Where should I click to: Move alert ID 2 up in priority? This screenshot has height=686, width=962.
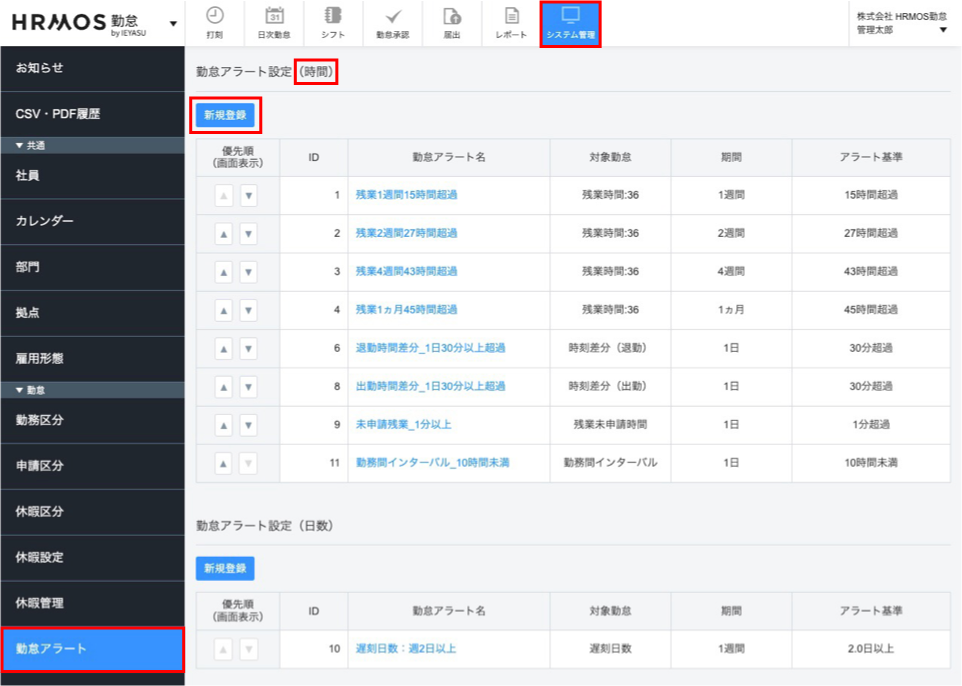(224, 234)
